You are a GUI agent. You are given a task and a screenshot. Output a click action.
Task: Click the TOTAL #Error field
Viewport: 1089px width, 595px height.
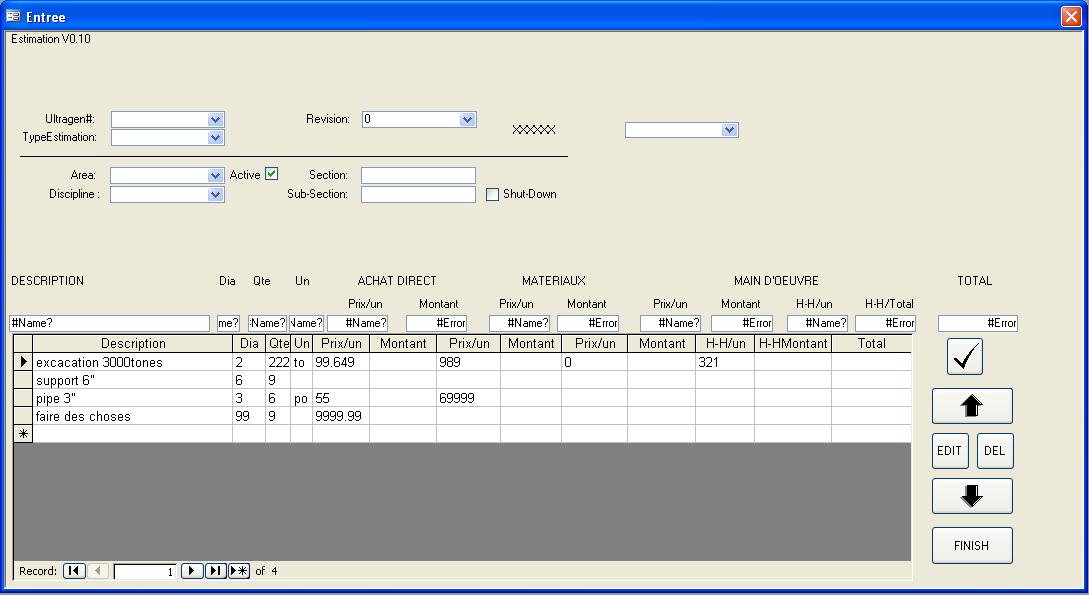click(x=978, y=323)
